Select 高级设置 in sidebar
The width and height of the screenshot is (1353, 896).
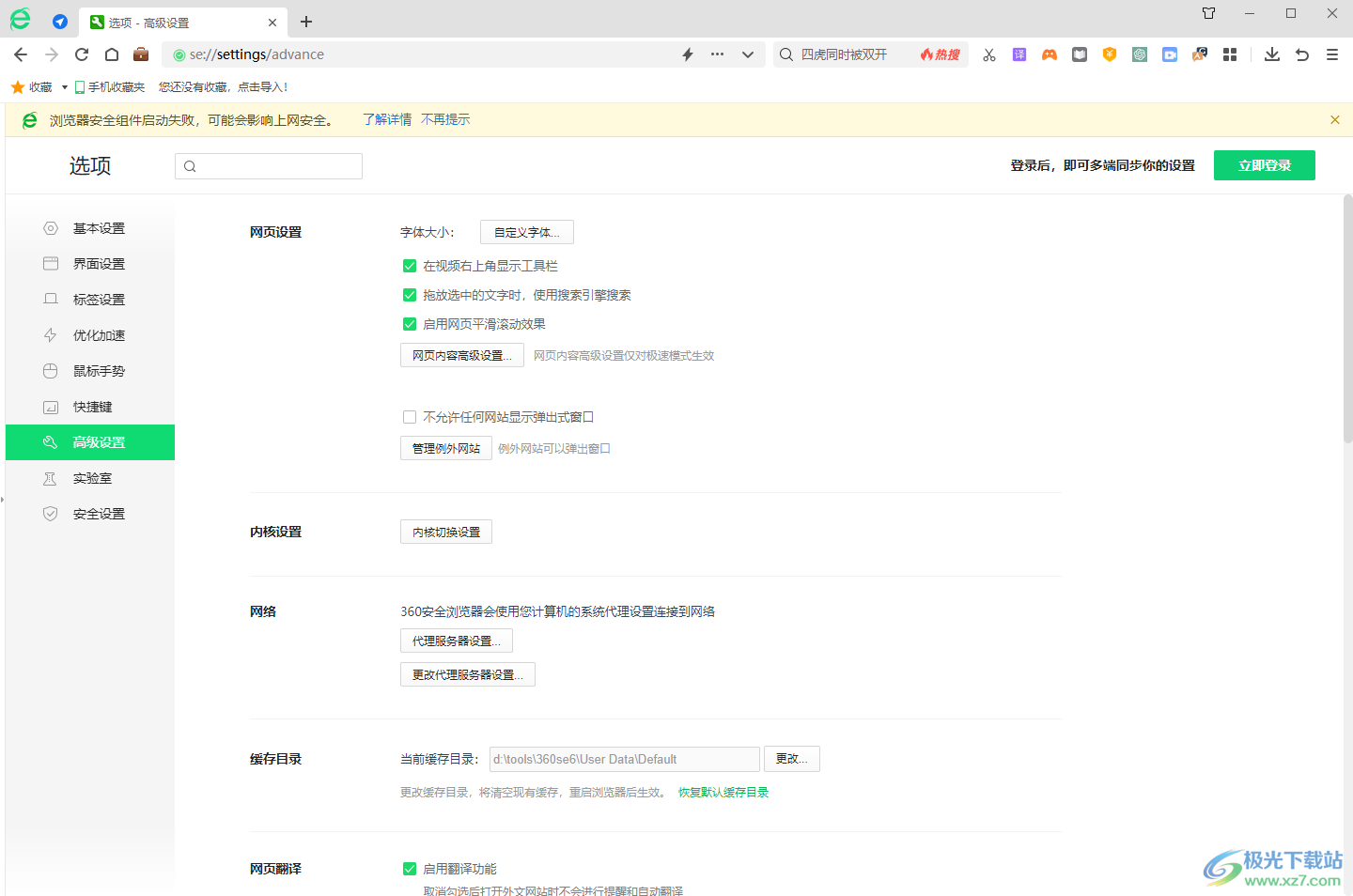pos(90,442)
